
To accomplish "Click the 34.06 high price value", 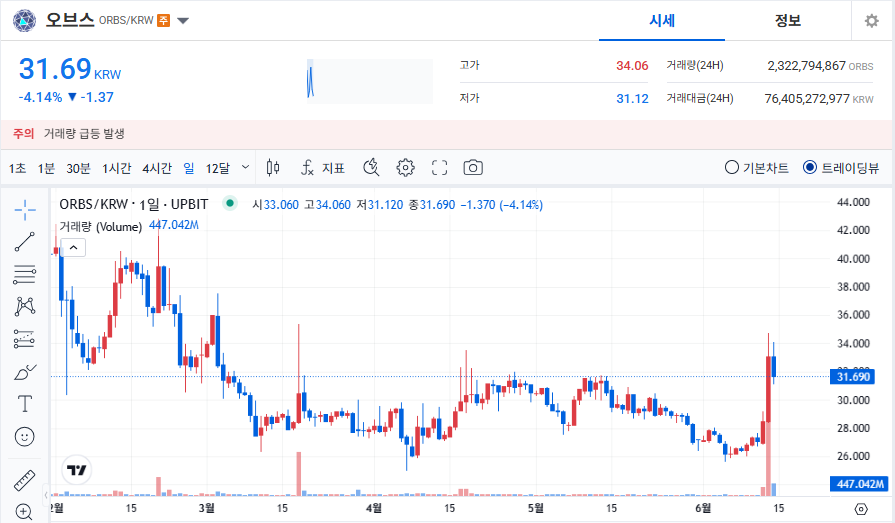I will click(x=632, y=66).
